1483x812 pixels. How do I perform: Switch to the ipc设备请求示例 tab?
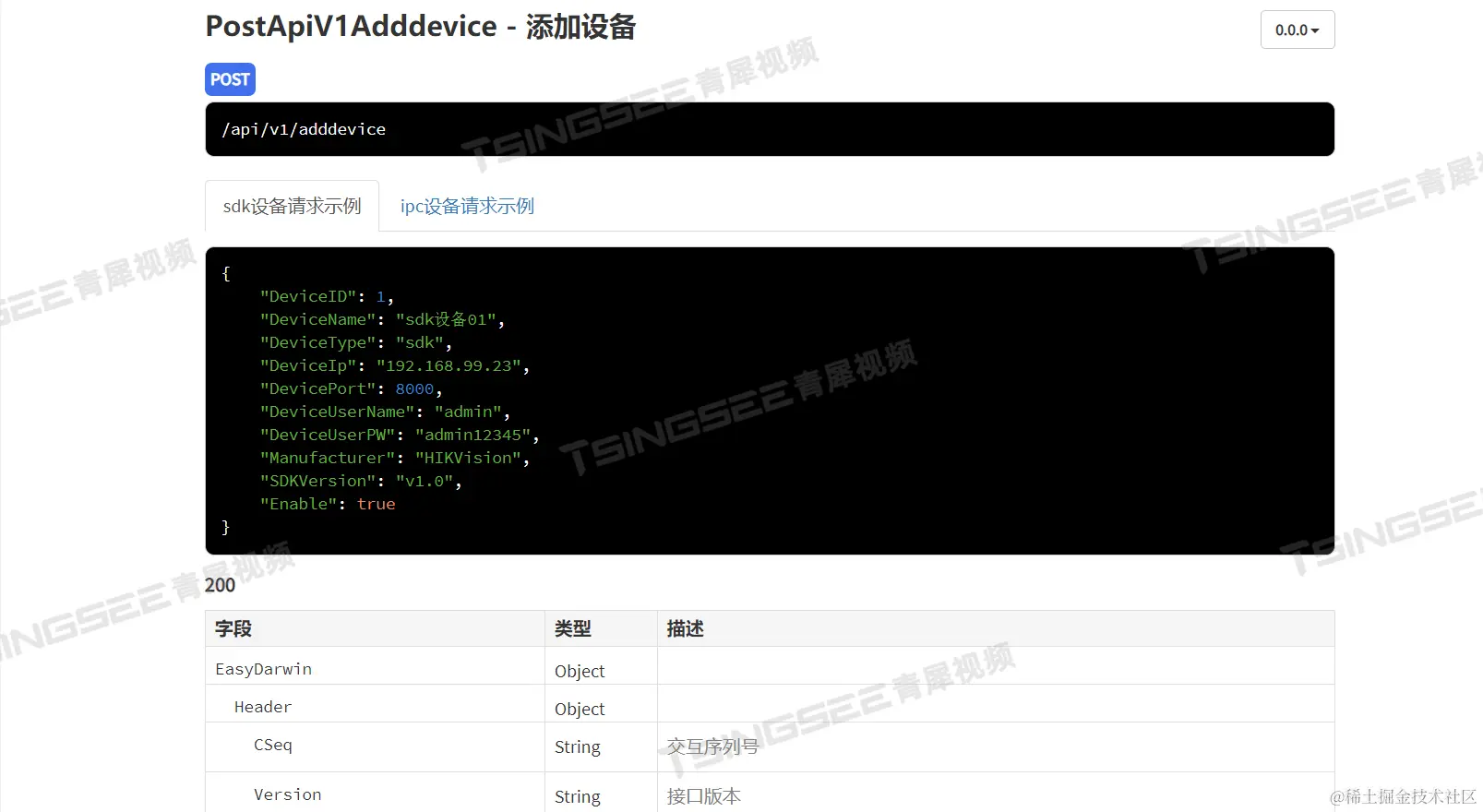[x=467, y=206]
